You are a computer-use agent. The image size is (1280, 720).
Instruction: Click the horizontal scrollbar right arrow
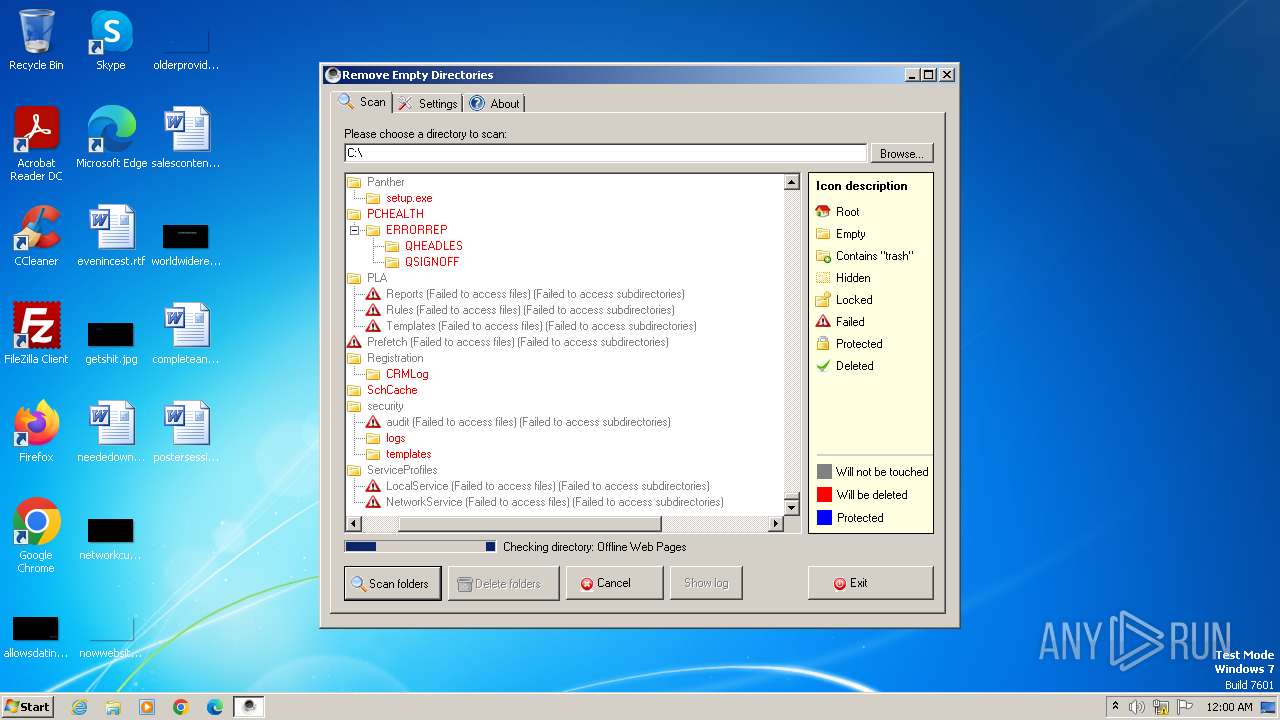[775, 524]
